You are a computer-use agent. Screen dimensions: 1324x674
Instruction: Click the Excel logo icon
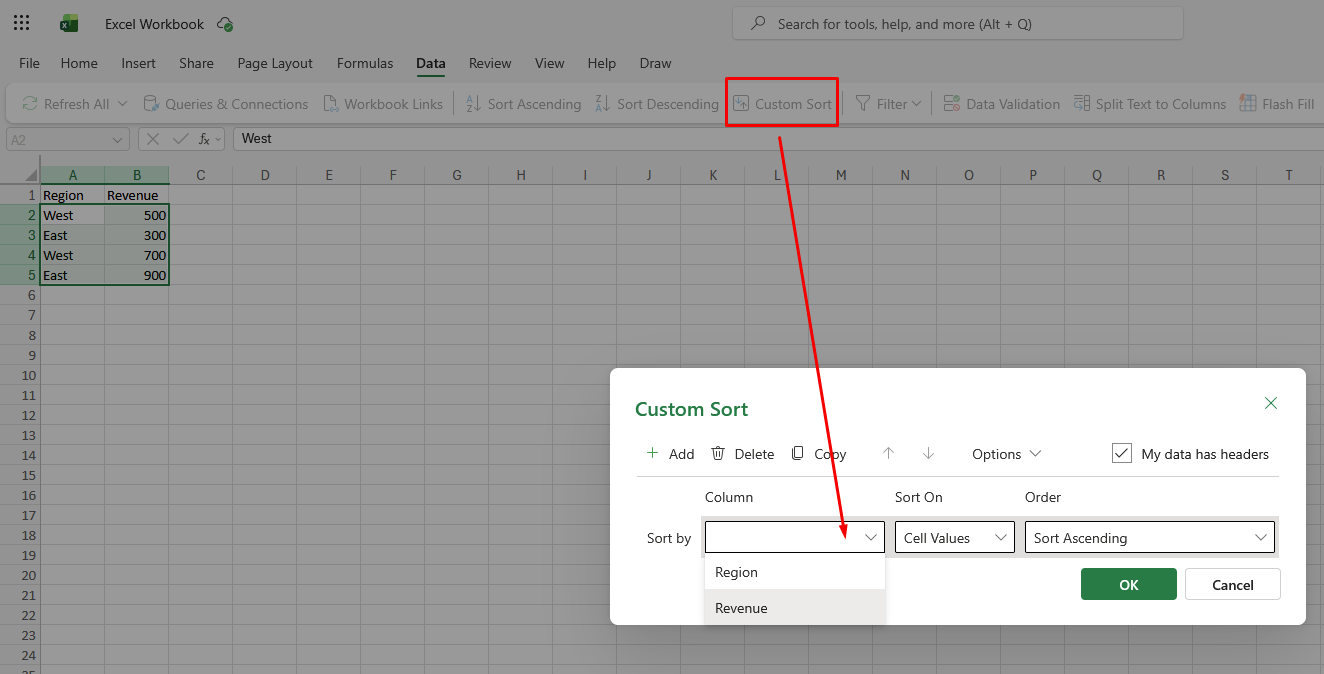tap(69, 23)
